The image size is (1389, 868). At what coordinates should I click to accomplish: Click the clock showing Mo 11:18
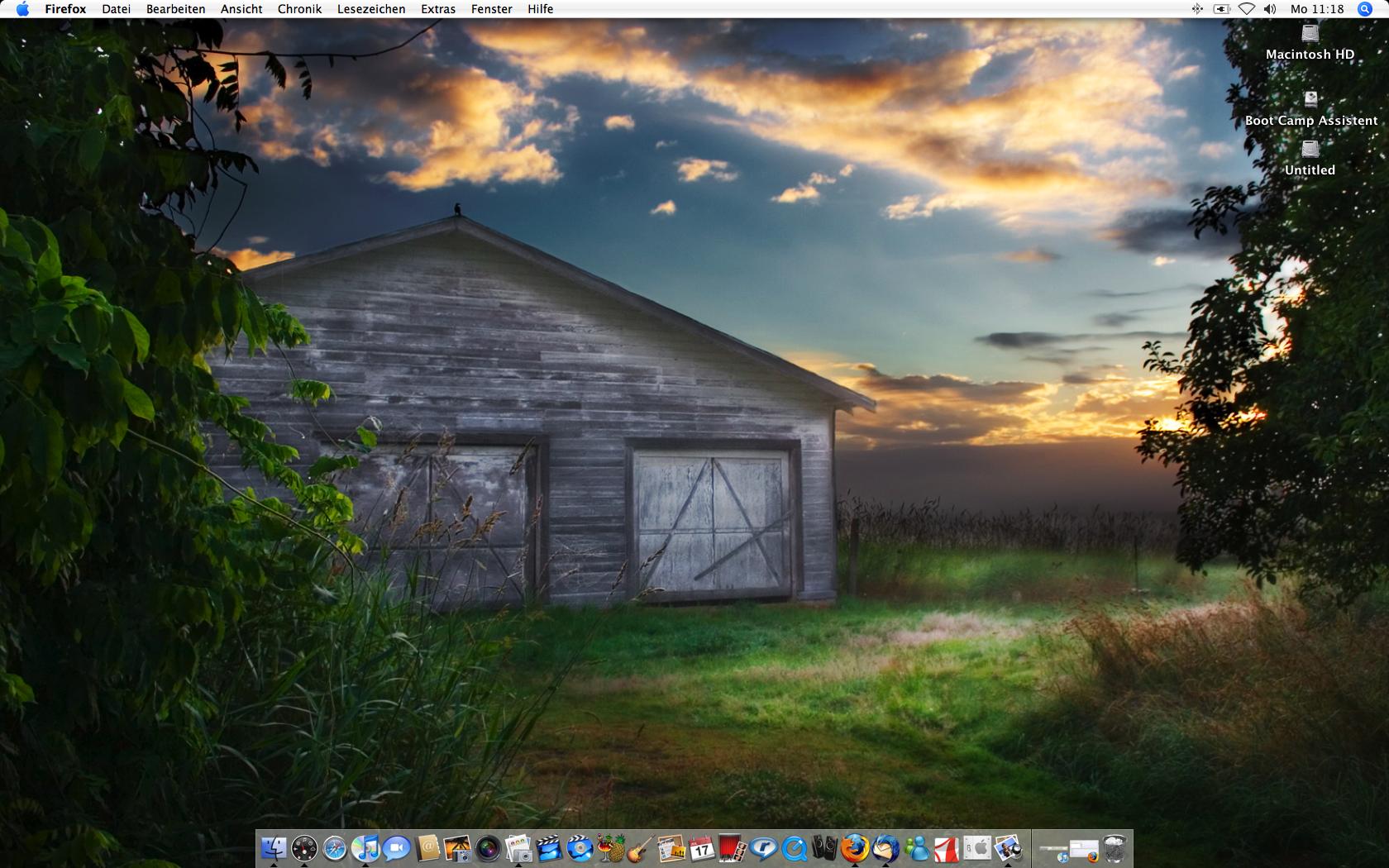[x=1317, y=9]
